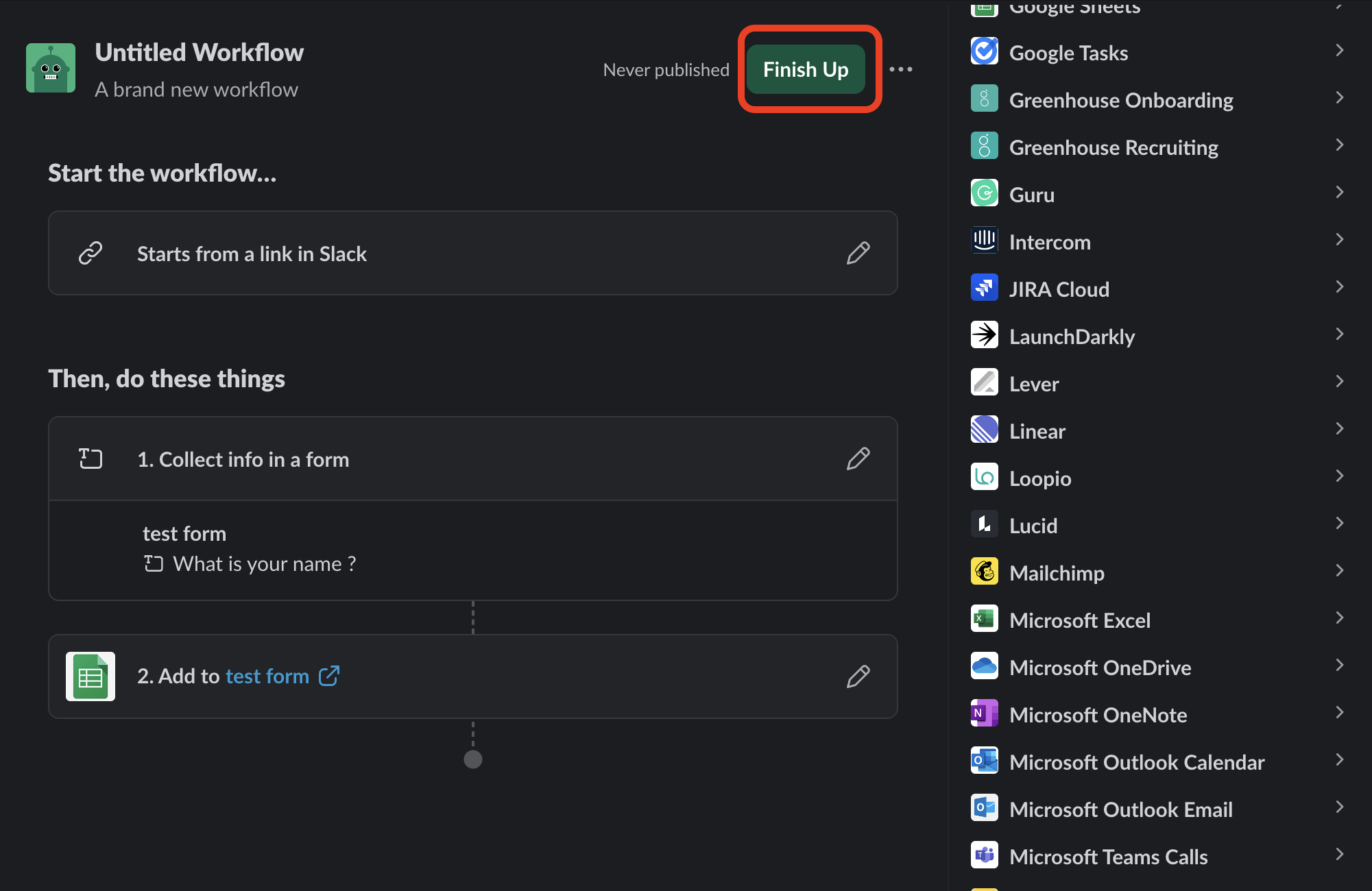Click the JIRA Cloud app icon
The height and width of the screenshot is (891, 1372).
pos(985,288)
